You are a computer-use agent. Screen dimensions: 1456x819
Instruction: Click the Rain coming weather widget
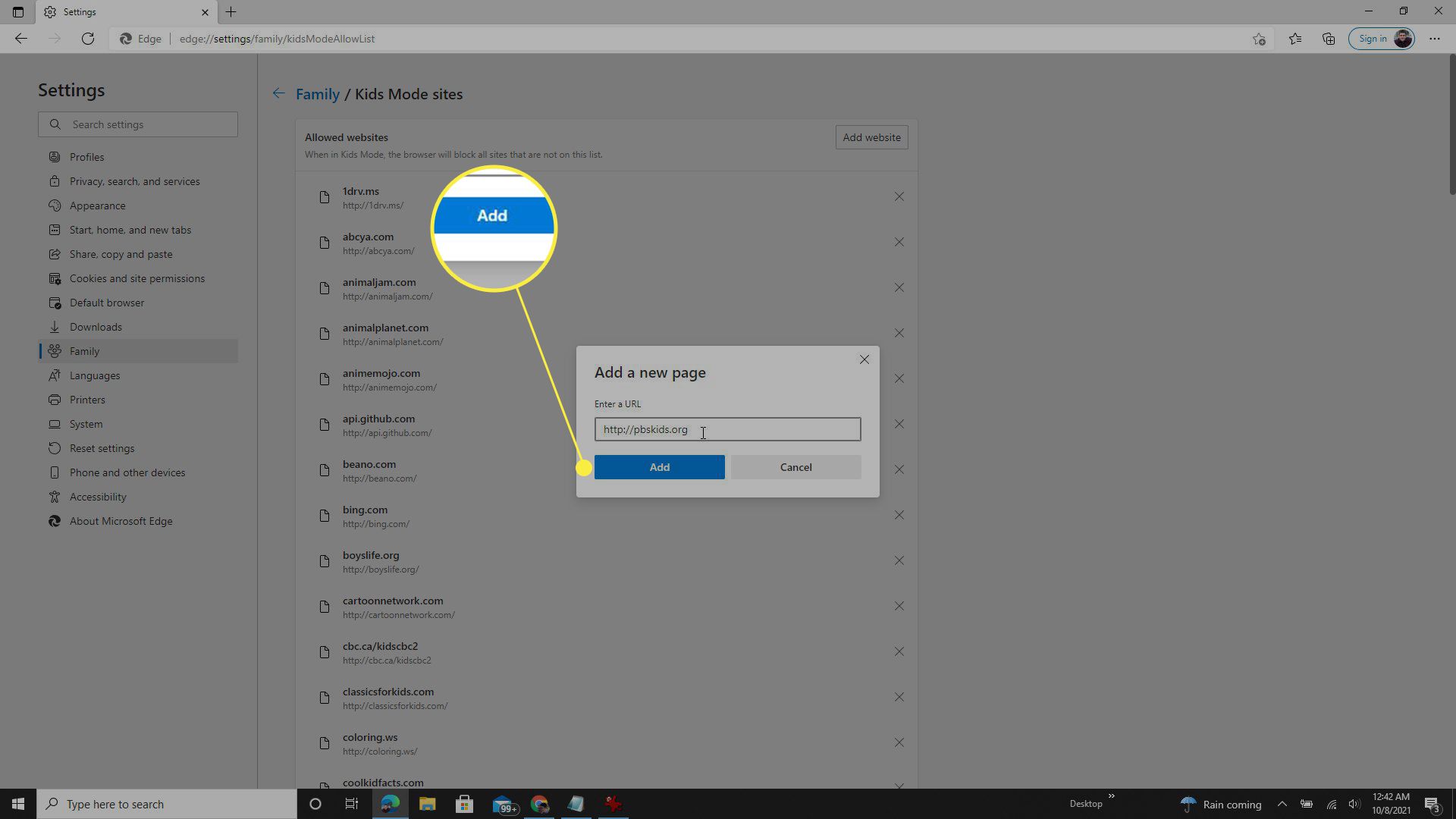click(x=1221, y=804)
